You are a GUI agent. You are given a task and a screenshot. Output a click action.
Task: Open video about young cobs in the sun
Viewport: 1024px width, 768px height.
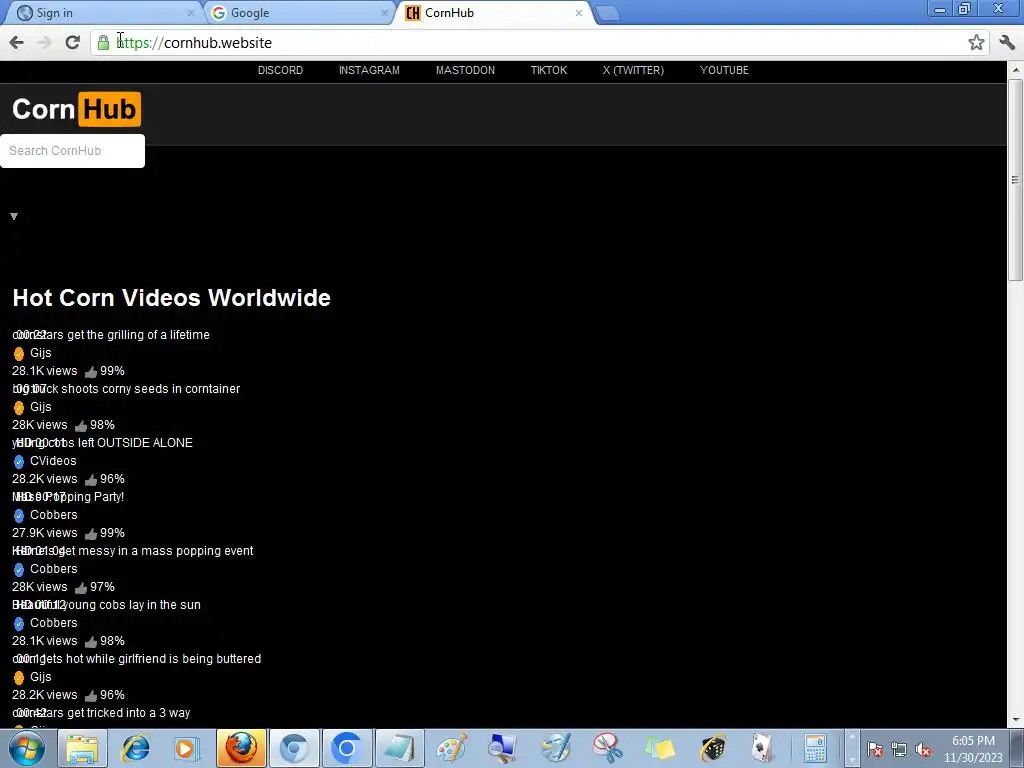[106, 605]
